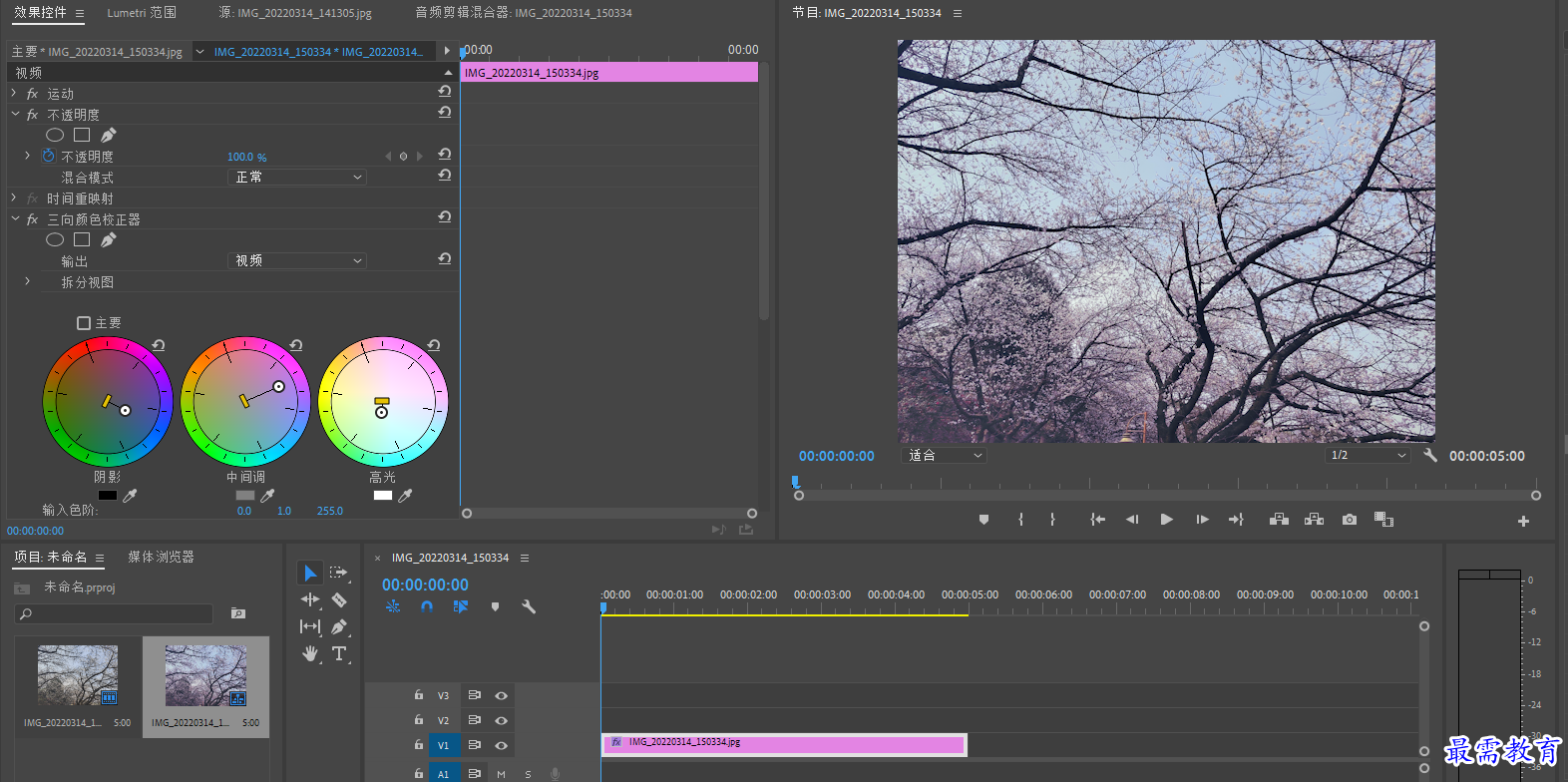
Task: Go to In point
Action: [1097, 520]
